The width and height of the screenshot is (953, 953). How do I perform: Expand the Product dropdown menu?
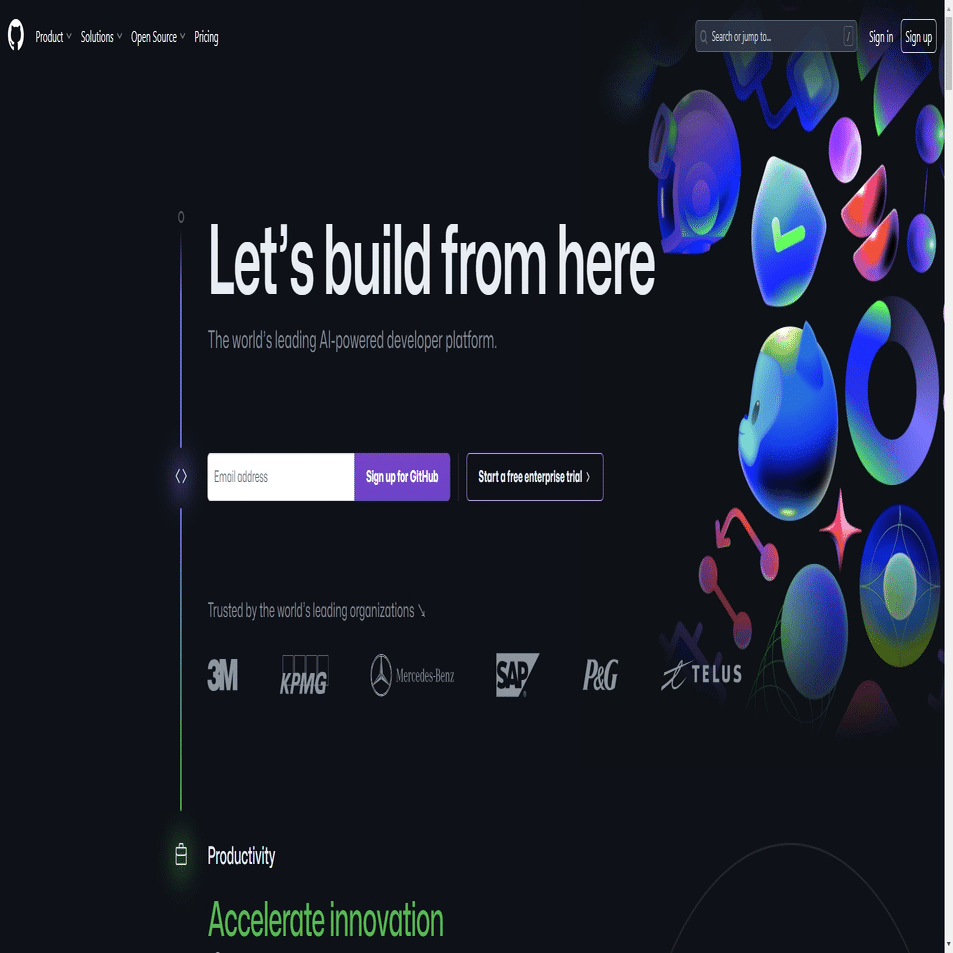coord(53,37)
